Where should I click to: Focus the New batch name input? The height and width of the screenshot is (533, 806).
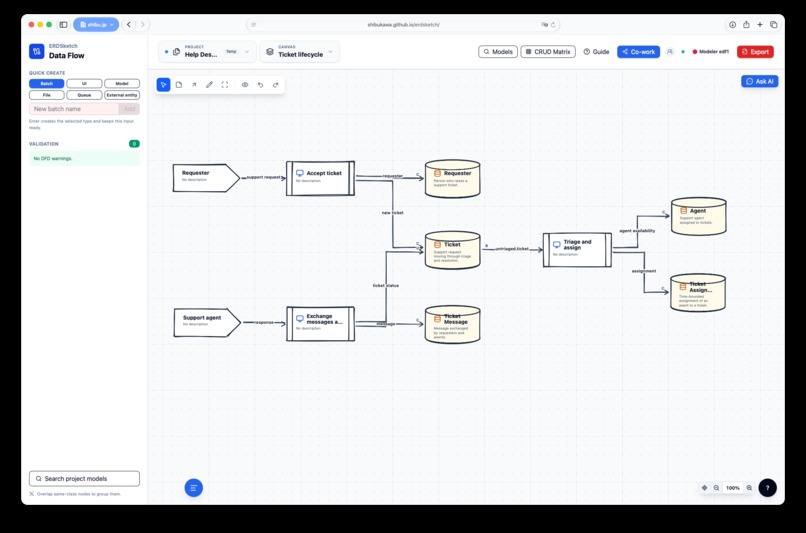74,108
